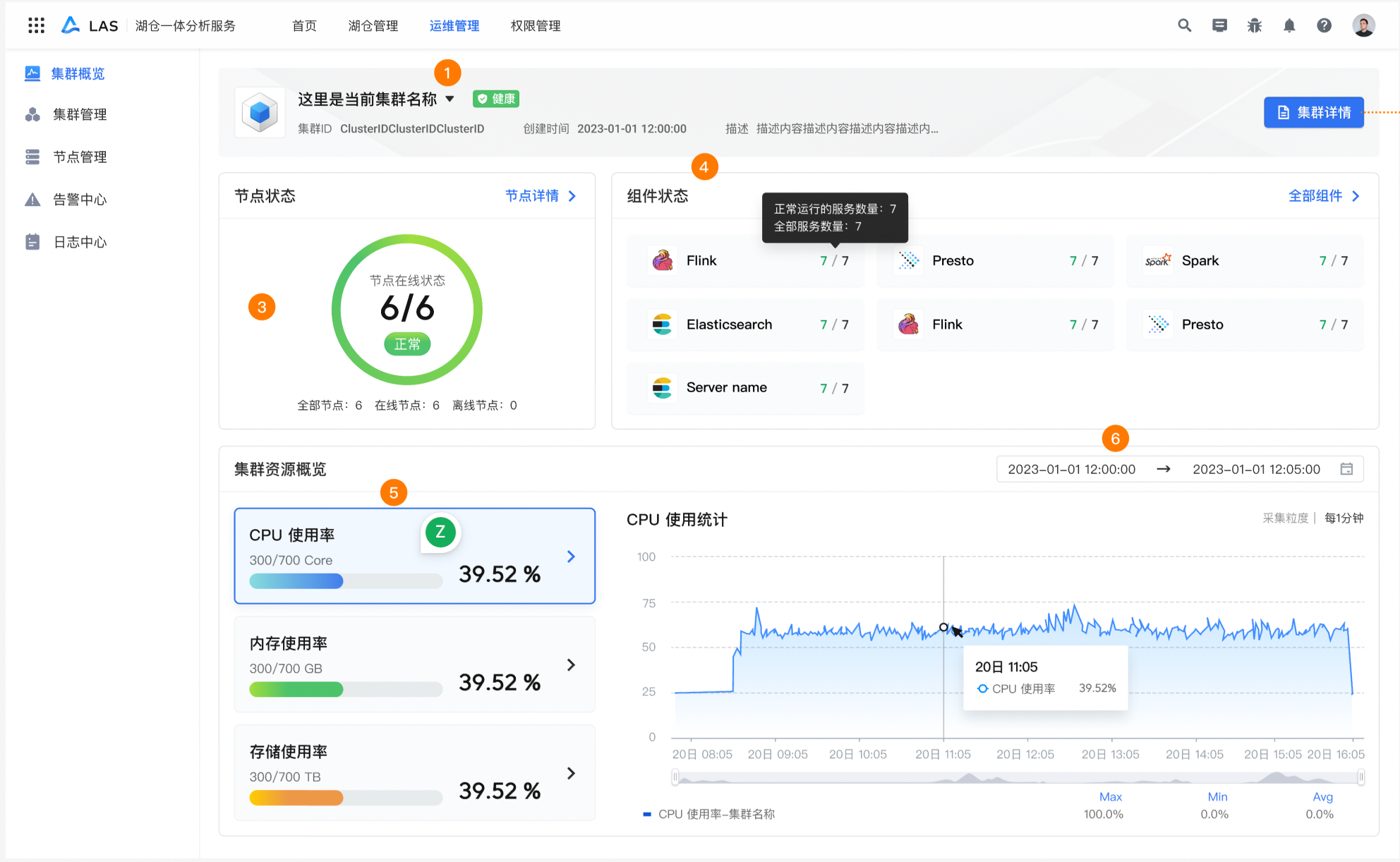Click the calendar icon in date range
This screenshot has height=862, width=1400.
1346,469
